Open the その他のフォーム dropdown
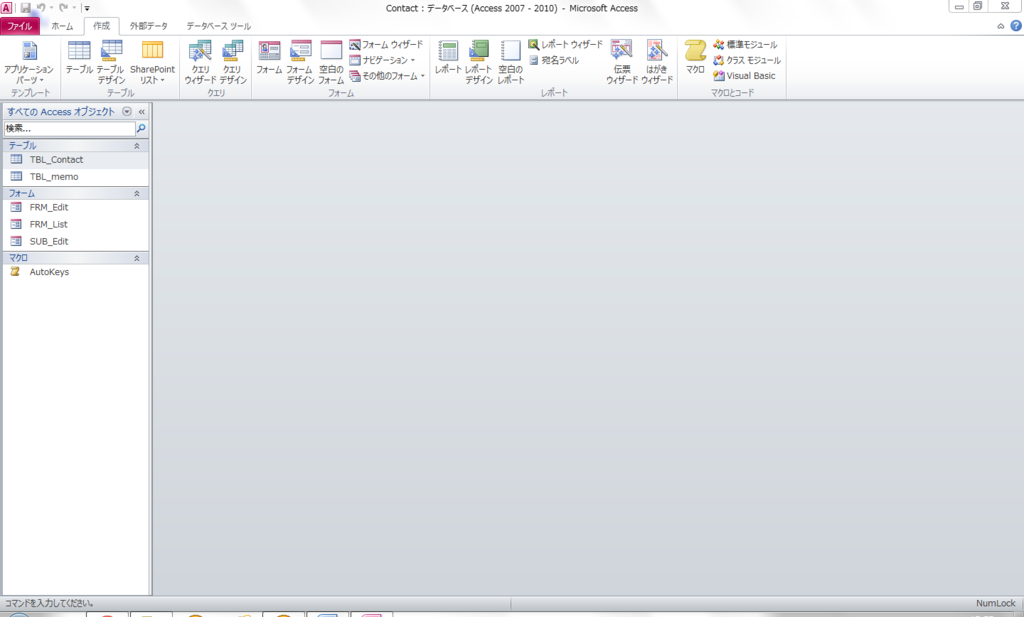 [387, 76]
